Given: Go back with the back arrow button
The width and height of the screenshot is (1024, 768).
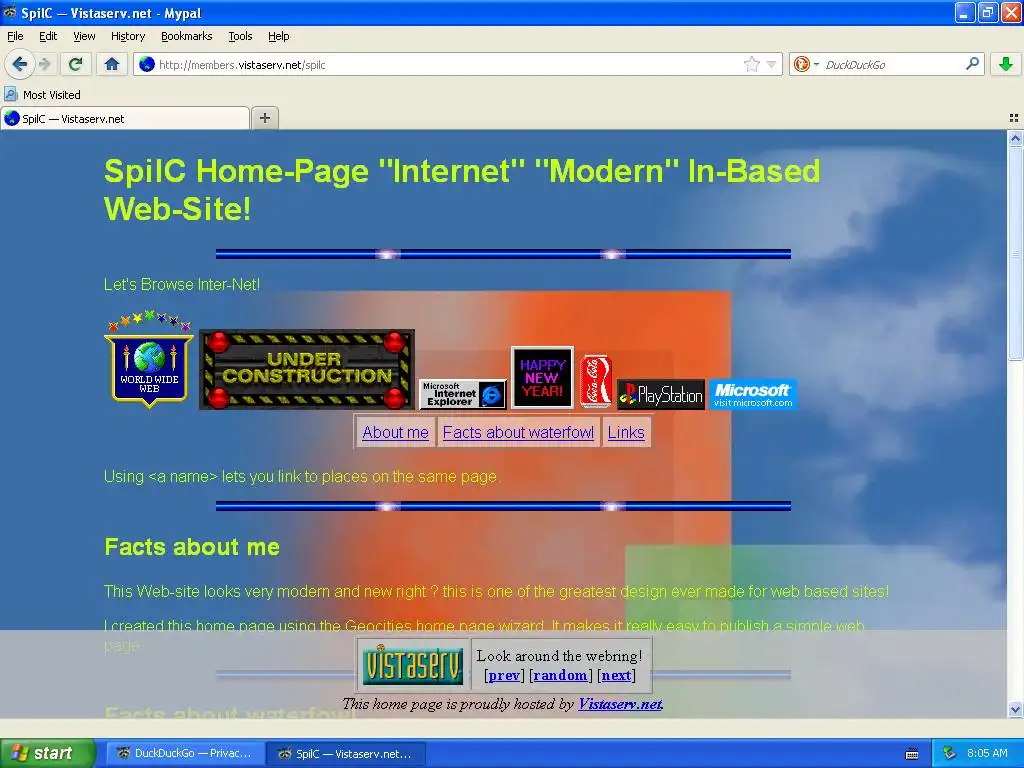Looking at the screenshot, I should point(19,64).
